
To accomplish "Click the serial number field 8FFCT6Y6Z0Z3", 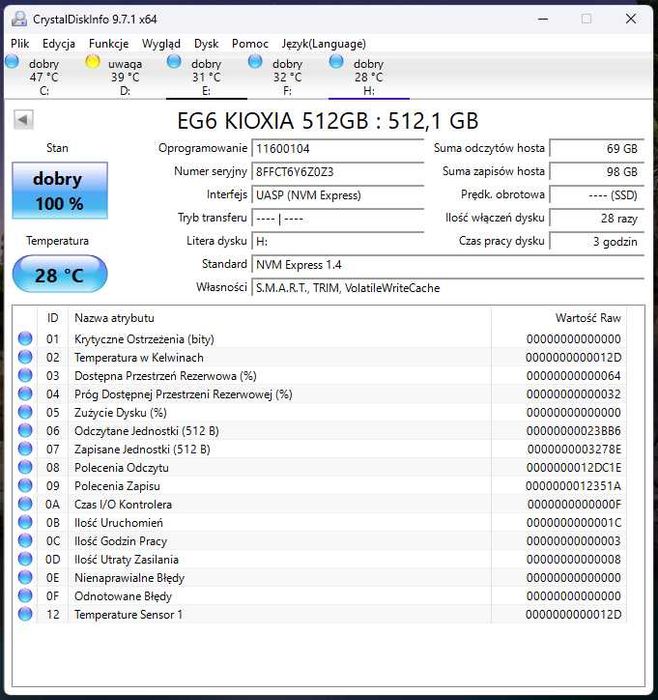I will (337, 172).
